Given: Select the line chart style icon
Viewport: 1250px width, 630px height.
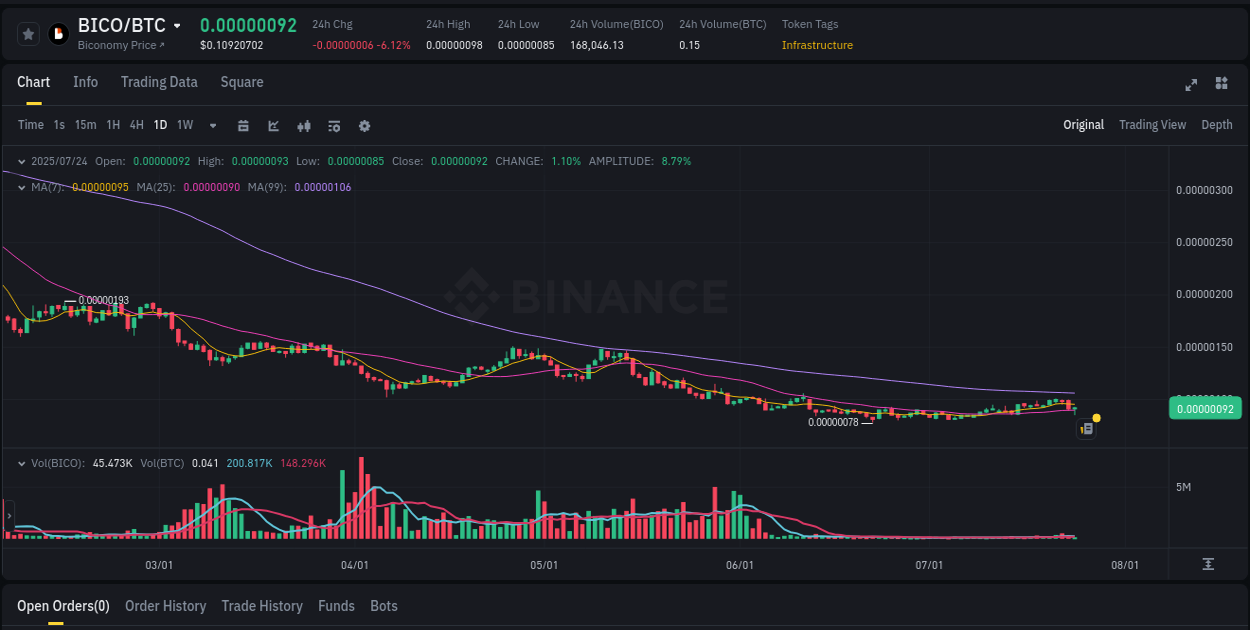Looking at the screenshot, I should coord(273,126).
